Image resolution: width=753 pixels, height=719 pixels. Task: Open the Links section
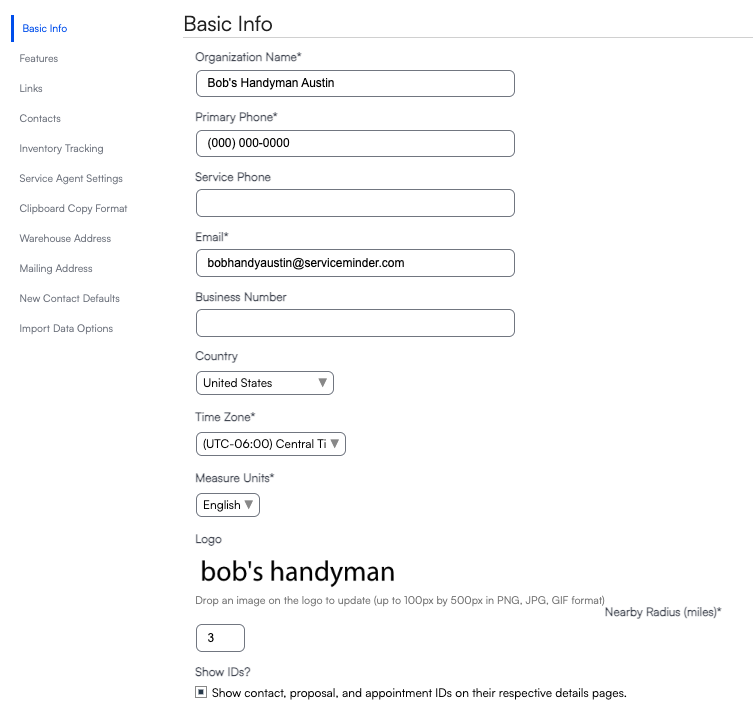(31, 88)
